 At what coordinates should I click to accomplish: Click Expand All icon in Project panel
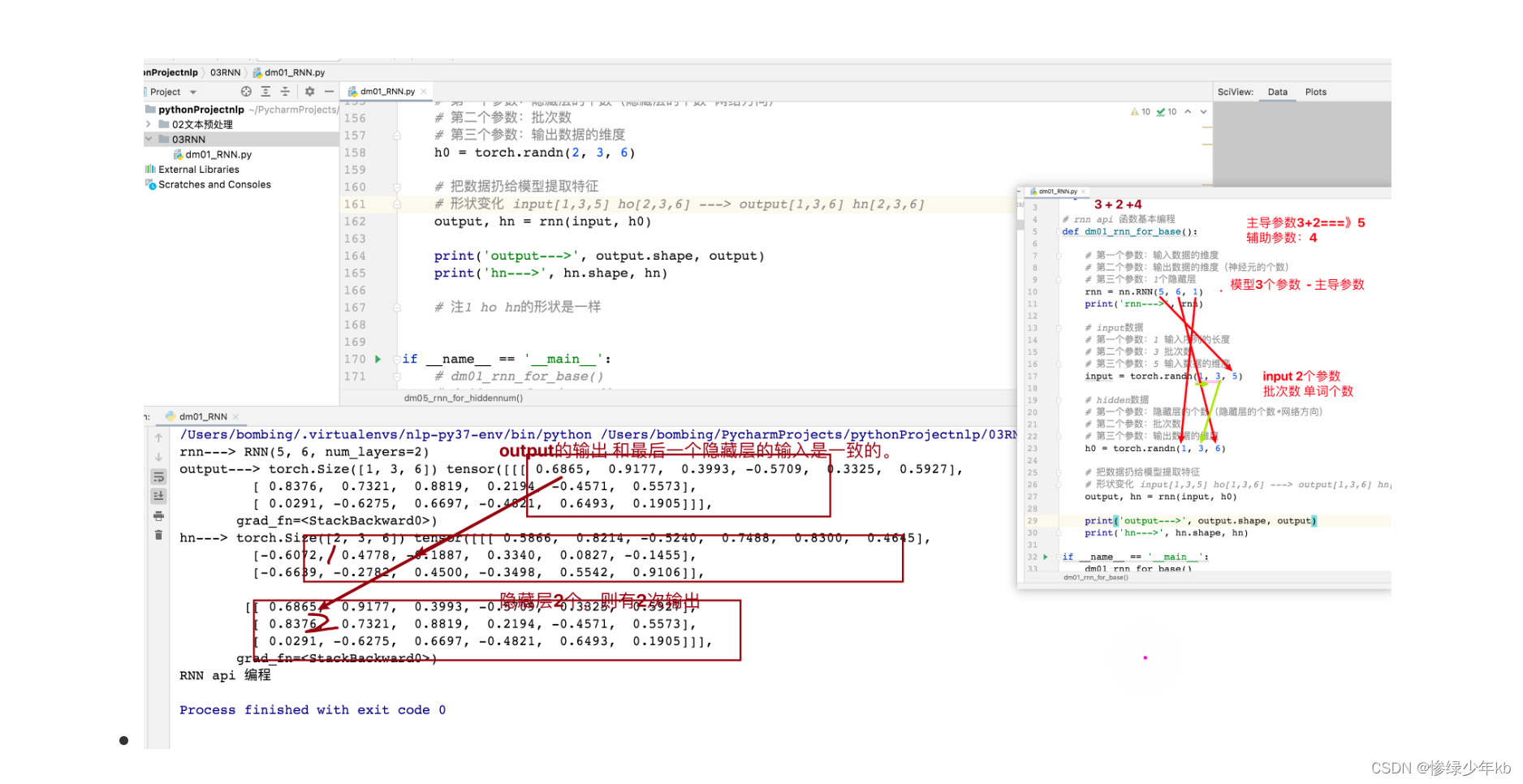tap(265, 92)
